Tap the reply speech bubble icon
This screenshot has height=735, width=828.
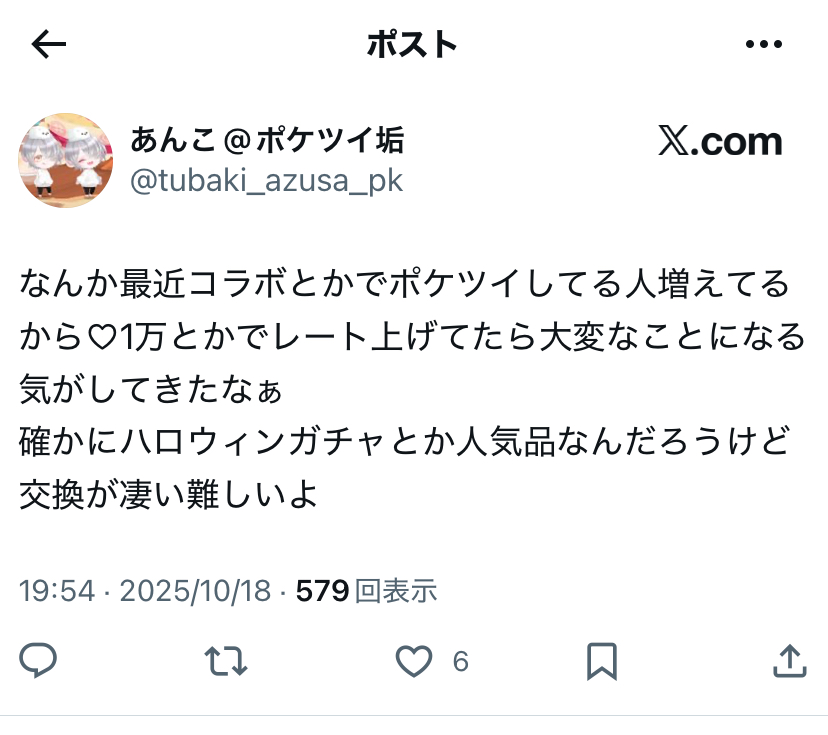[38, 660]
